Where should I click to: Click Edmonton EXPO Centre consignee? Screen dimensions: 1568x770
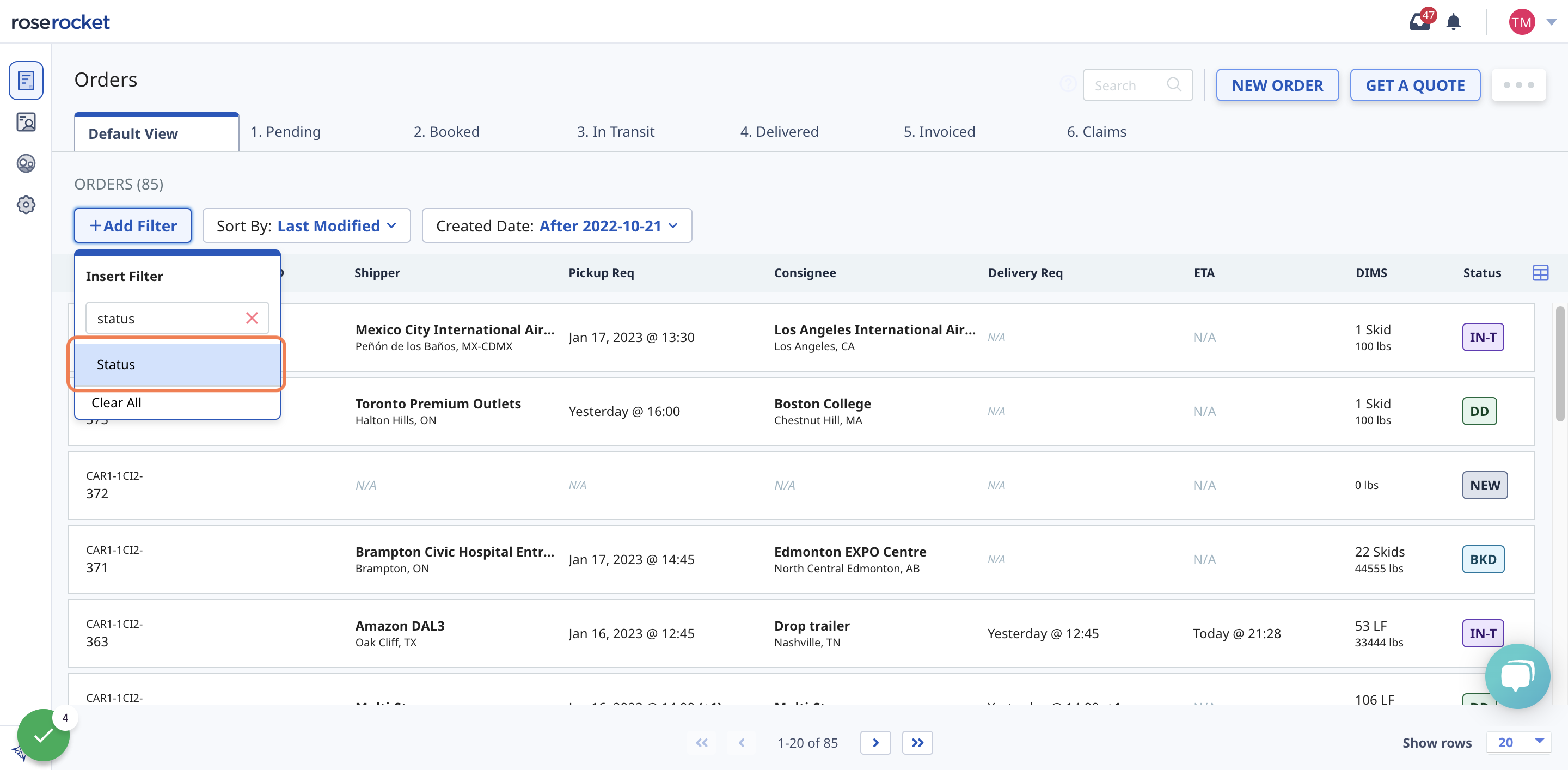click(850, 552)
